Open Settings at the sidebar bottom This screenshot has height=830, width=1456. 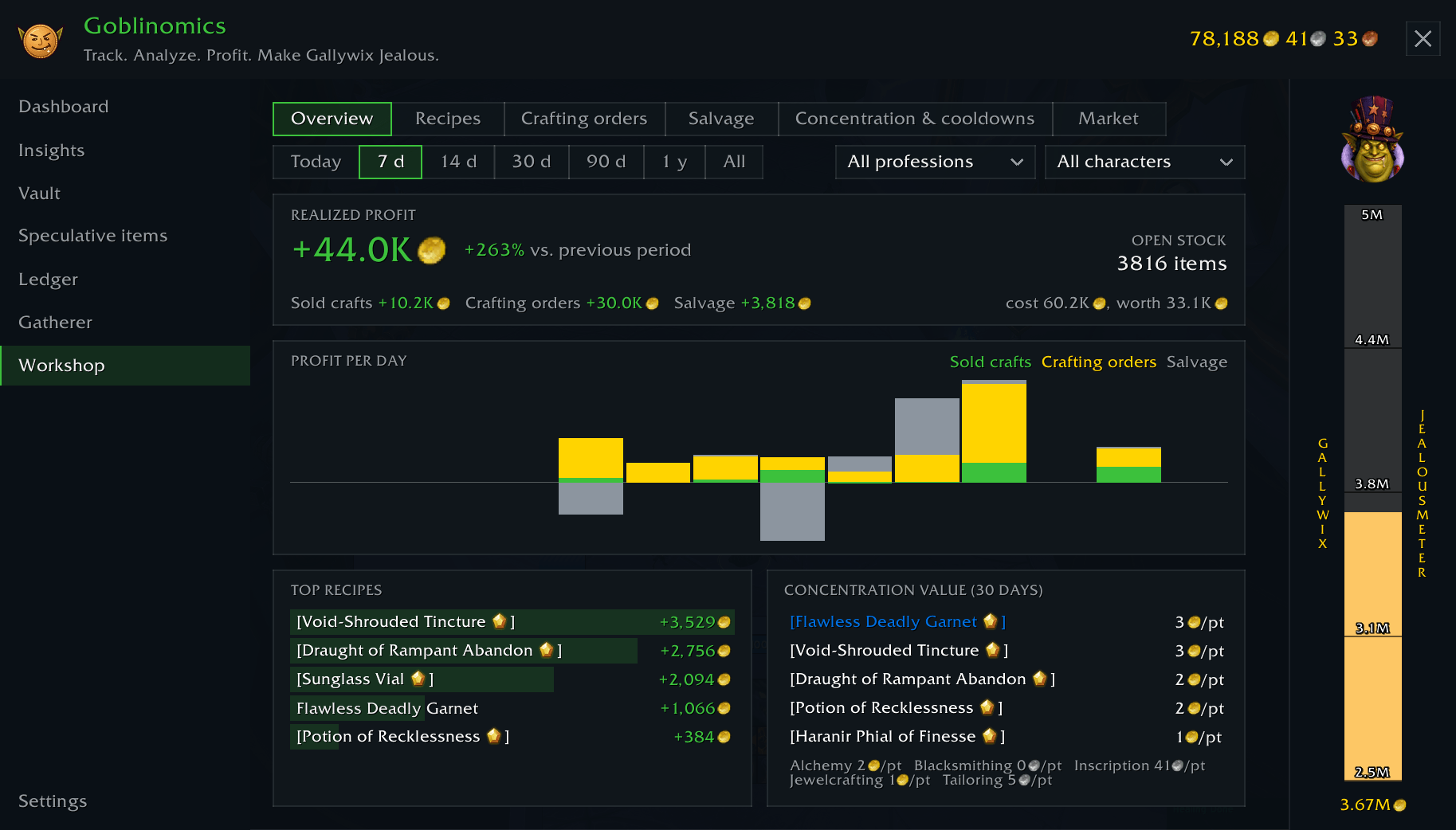[125, 801]
